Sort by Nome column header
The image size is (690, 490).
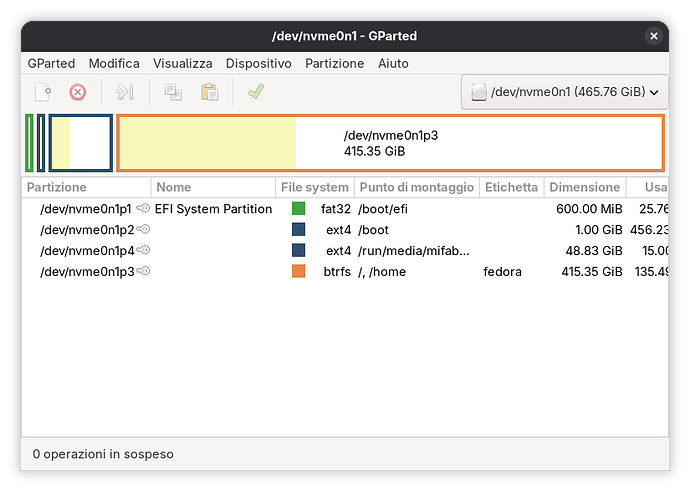point(213,187)
